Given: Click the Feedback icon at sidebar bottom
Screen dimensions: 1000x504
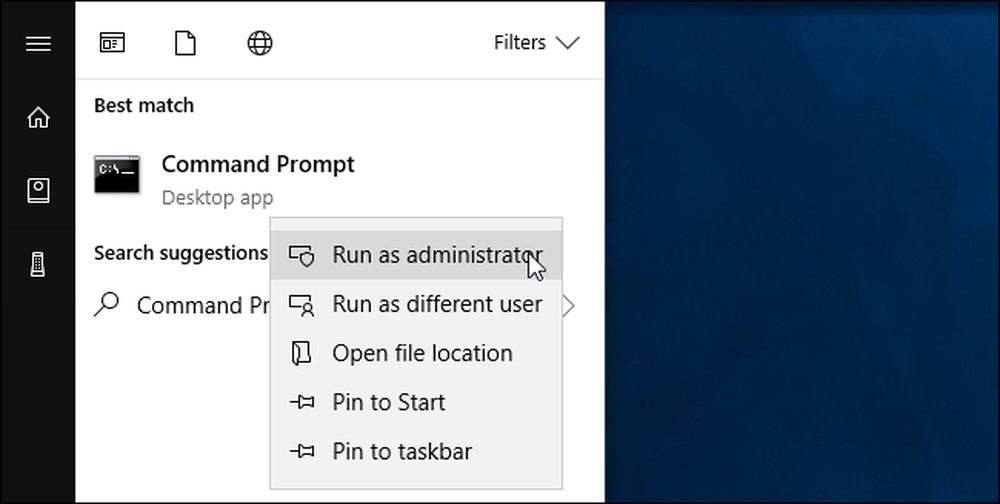Looking at the screenshot, I should [38, 264].
